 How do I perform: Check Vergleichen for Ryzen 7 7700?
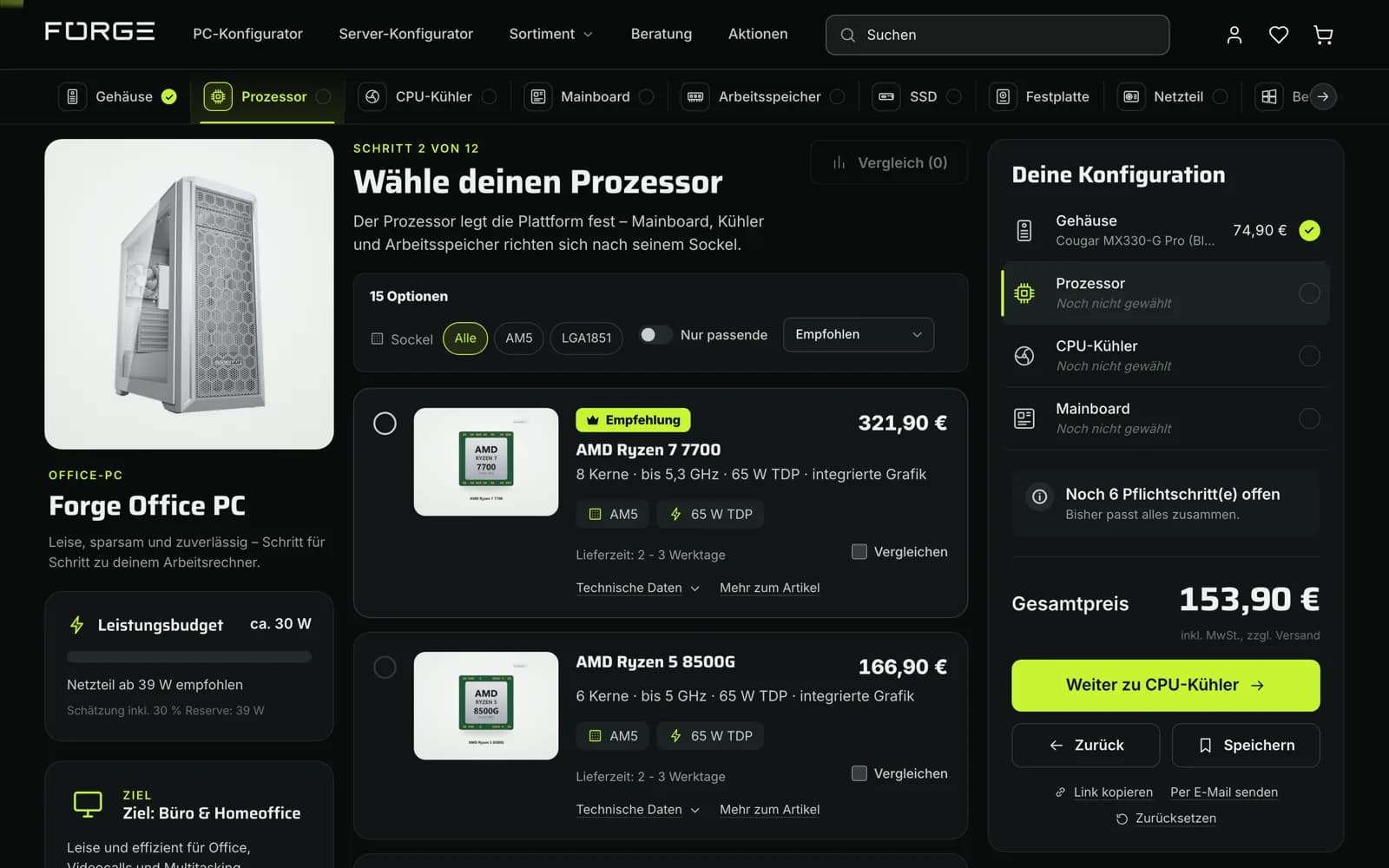[859, 551]
